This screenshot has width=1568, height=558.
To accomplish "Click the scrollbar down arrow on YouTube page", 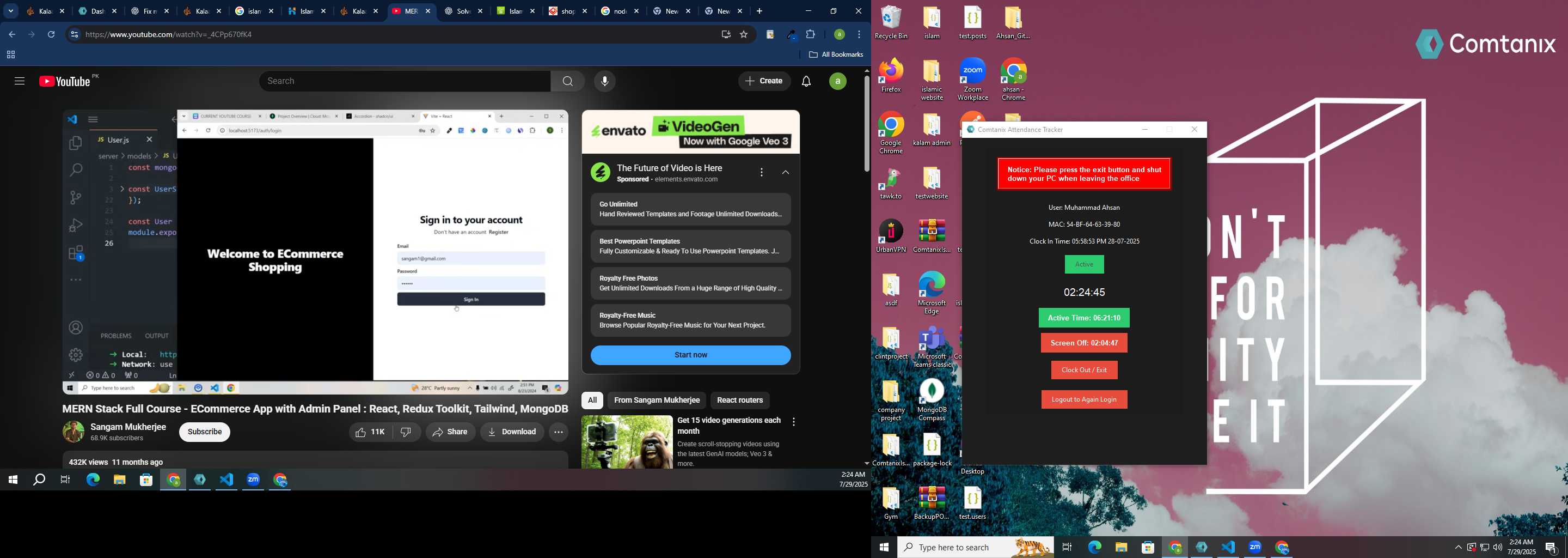I will point(866,464).
